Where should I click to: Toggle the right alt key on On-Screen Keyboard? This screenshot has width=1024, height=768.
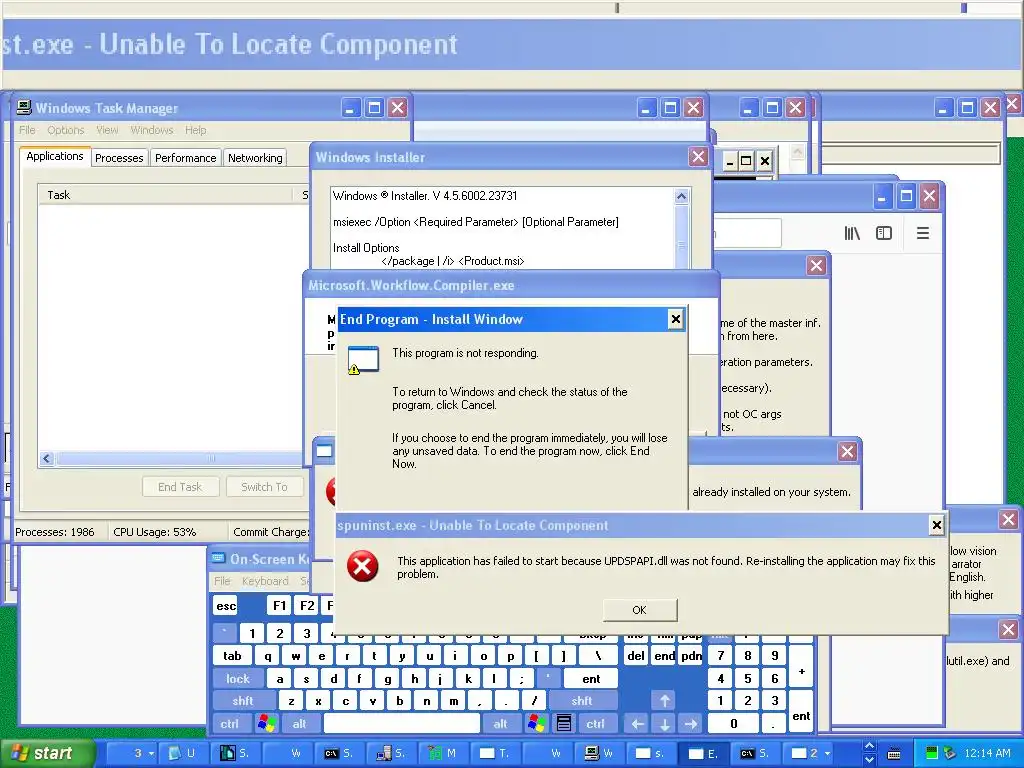(x=500, y=724)
